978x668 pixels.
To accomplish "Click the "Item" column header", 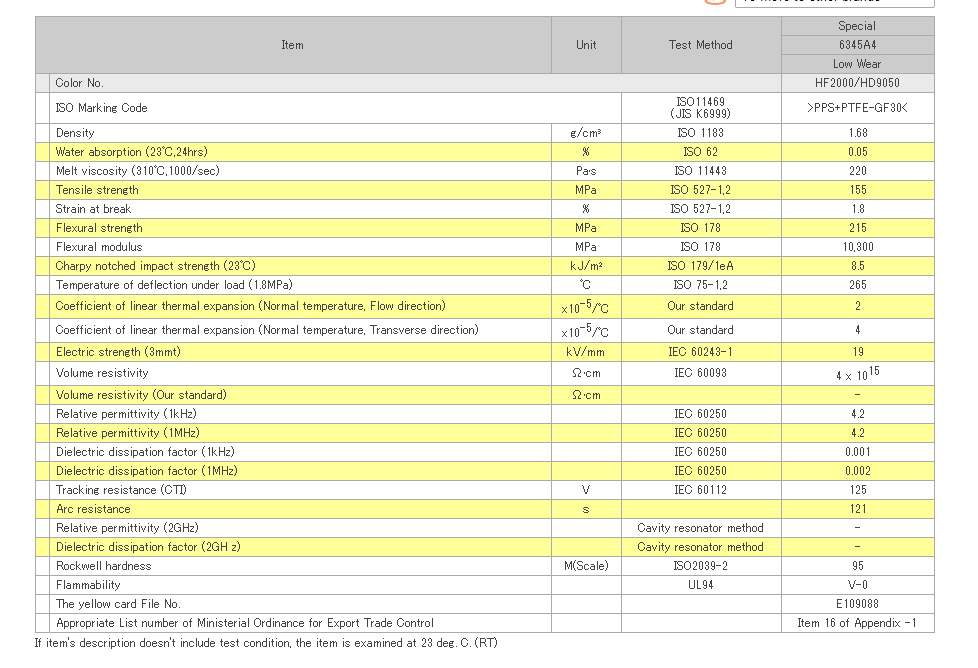I will 293,45.
